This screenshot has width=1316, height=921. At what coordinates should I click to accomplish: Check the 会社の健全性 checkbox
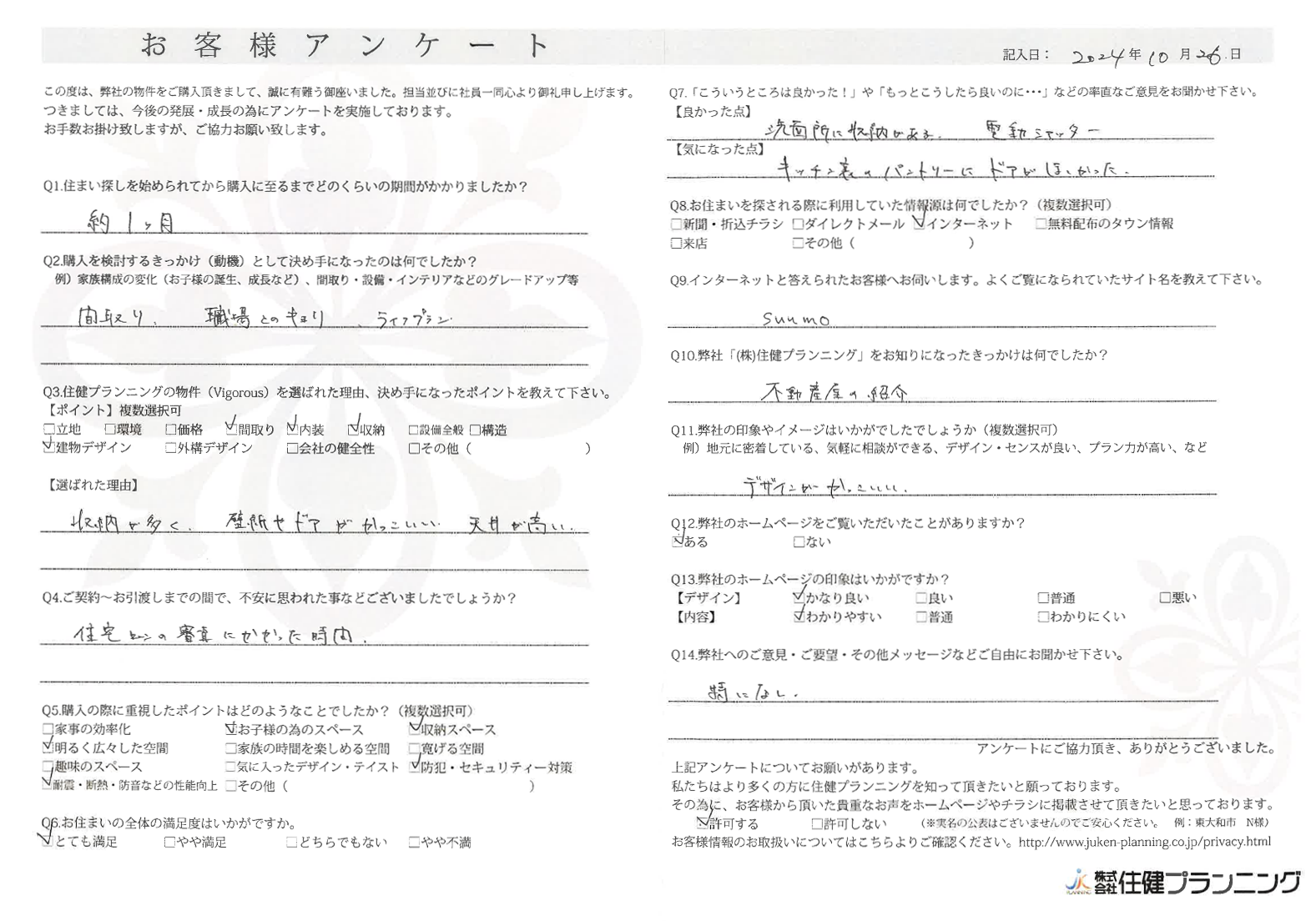click(293, 449)
